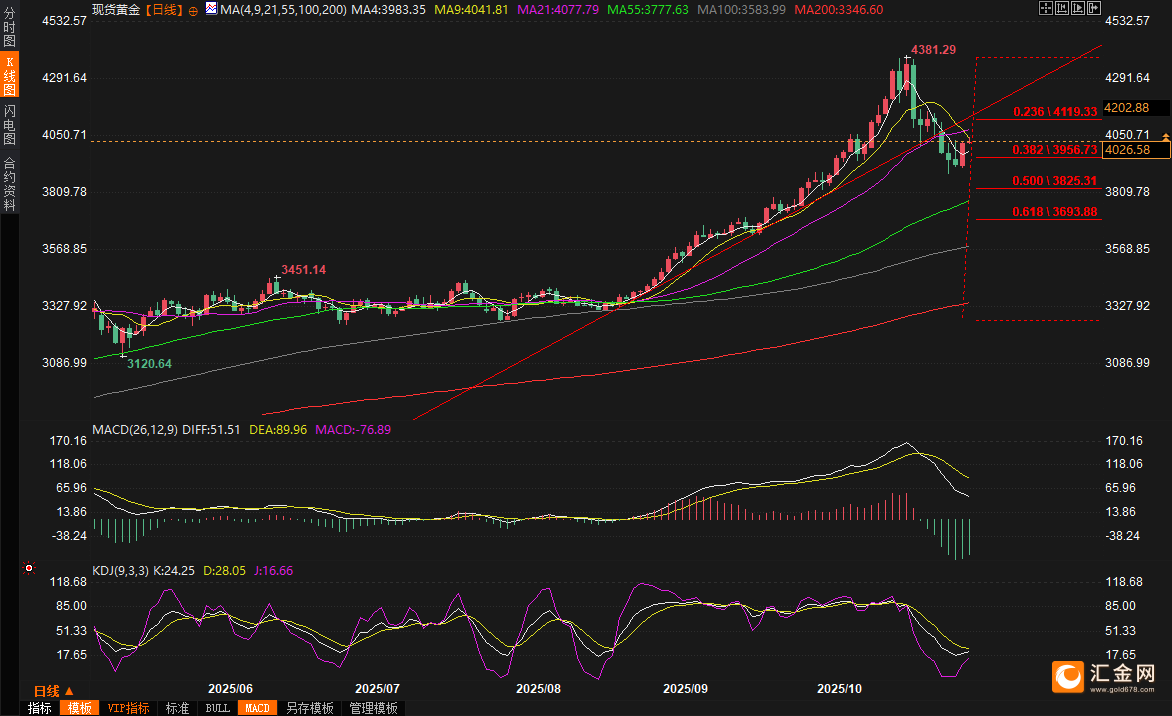Click the play-forward chart icon
Viewport: 1172px width, 716px height.
(x=1078, y=8)
